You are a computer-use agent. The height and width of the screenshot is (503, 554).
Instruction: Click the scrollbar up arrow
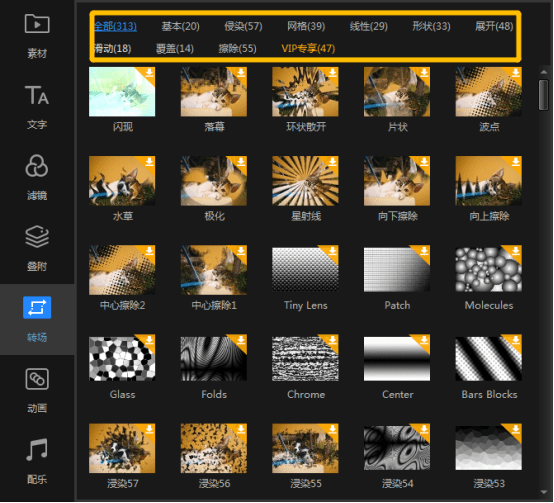click(x=544, y=72)
